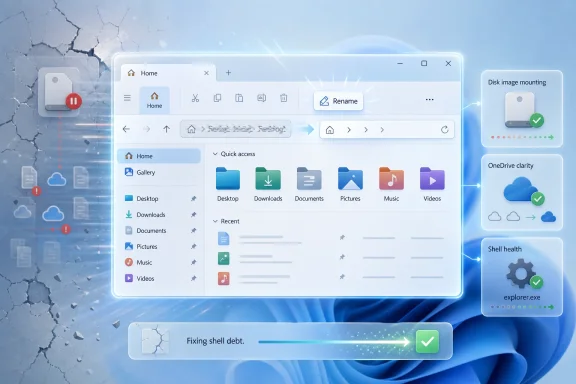Viewport: 576px width, 384px height.
Task: Collapse the Recent section
Action: 215,221
